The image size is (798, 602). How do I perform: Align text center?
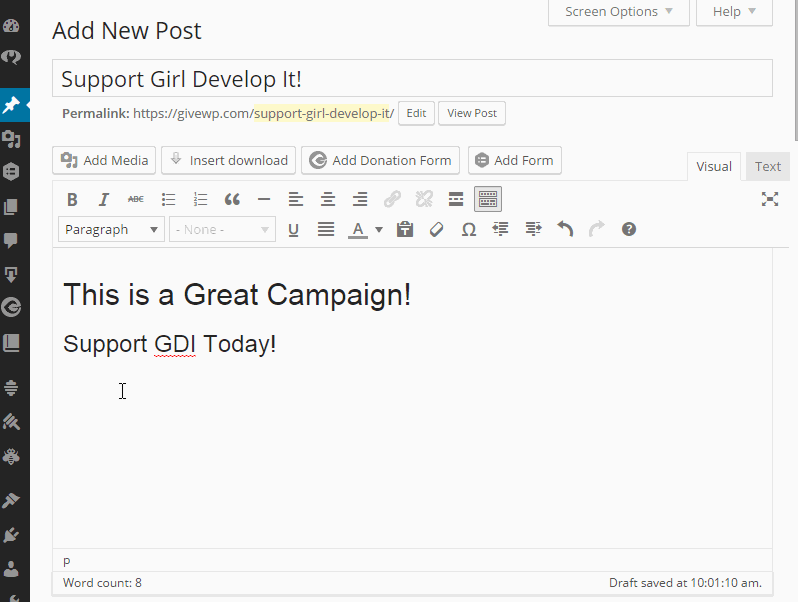[x=328, y=199]
